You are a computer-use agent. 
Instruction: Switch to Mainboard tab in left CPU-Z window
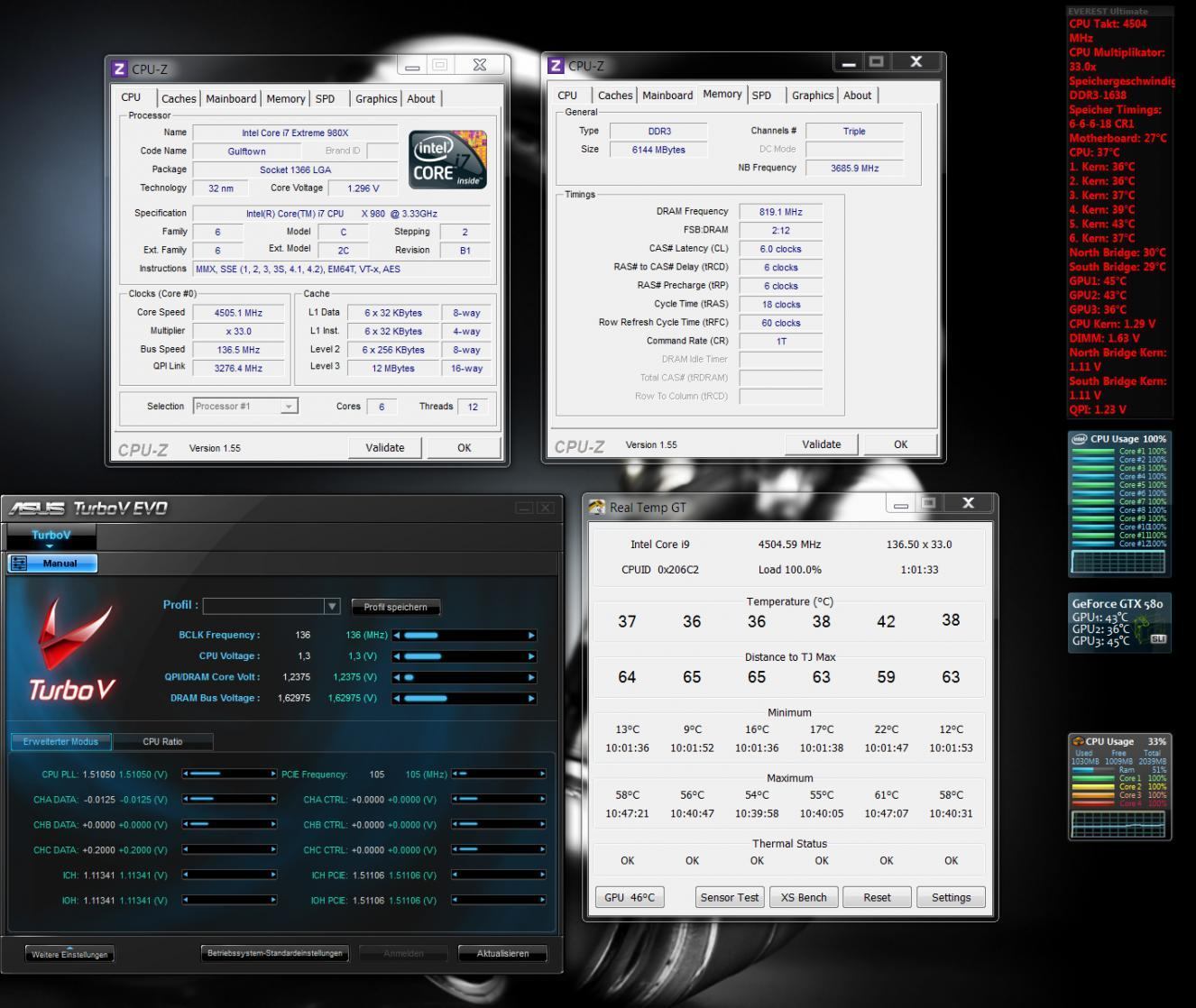click(x=231, y=98)
